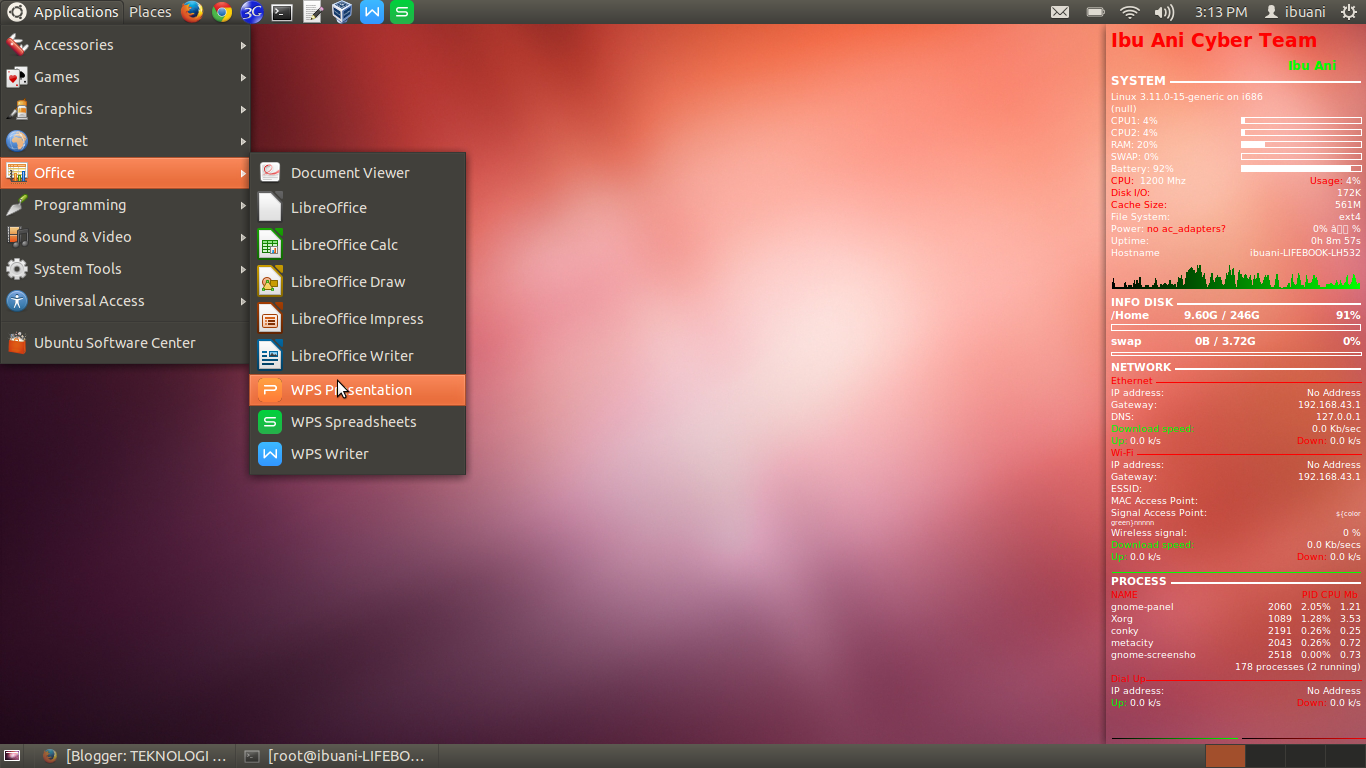This screenshot has width=1366, height=768.
Task: Select the Accessories menu category
Action: (x=125, y=45)
